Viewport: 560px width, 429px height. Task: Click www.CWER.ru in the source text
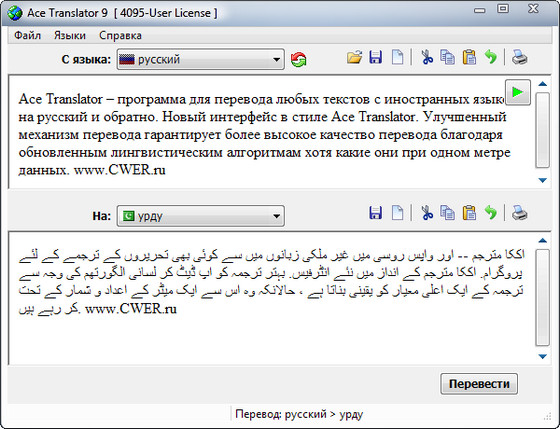[120, 170]
